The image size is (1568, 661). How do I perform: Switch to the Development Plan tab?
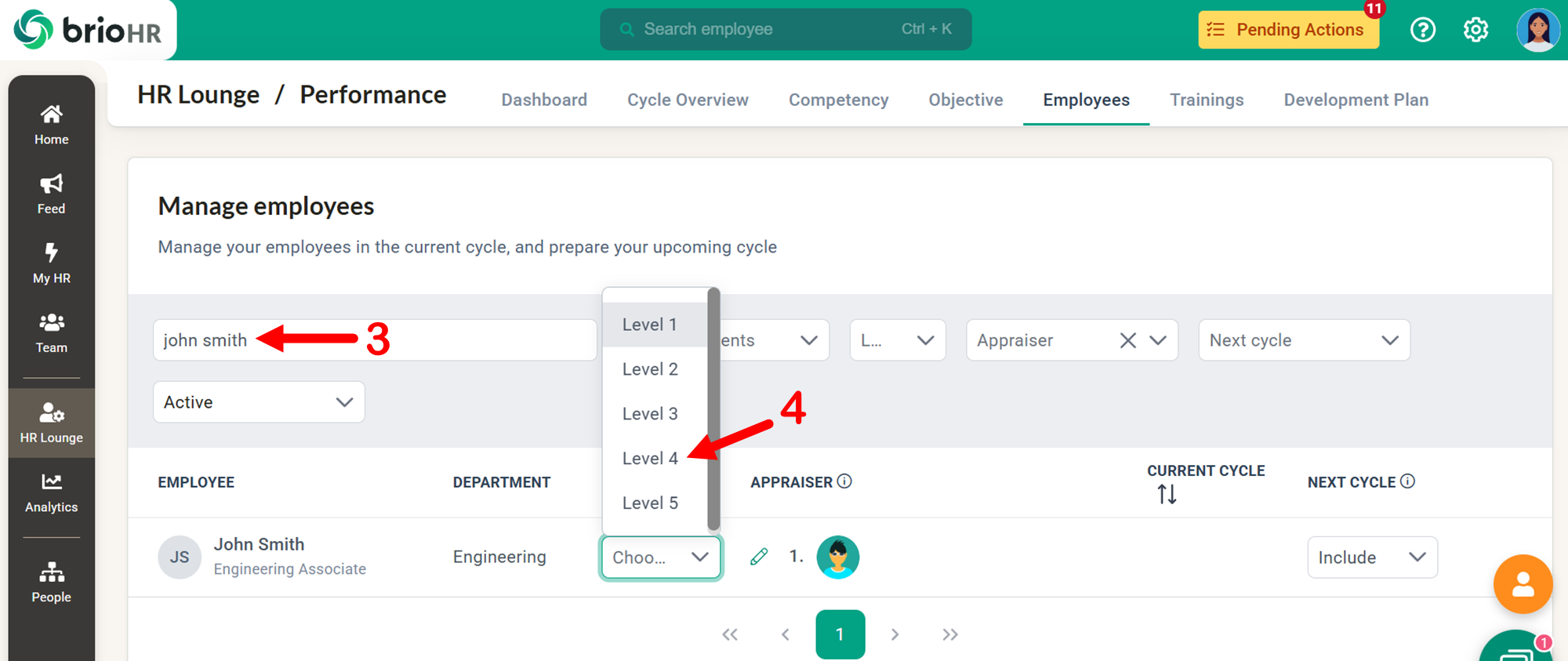(x=1356, y=100)
